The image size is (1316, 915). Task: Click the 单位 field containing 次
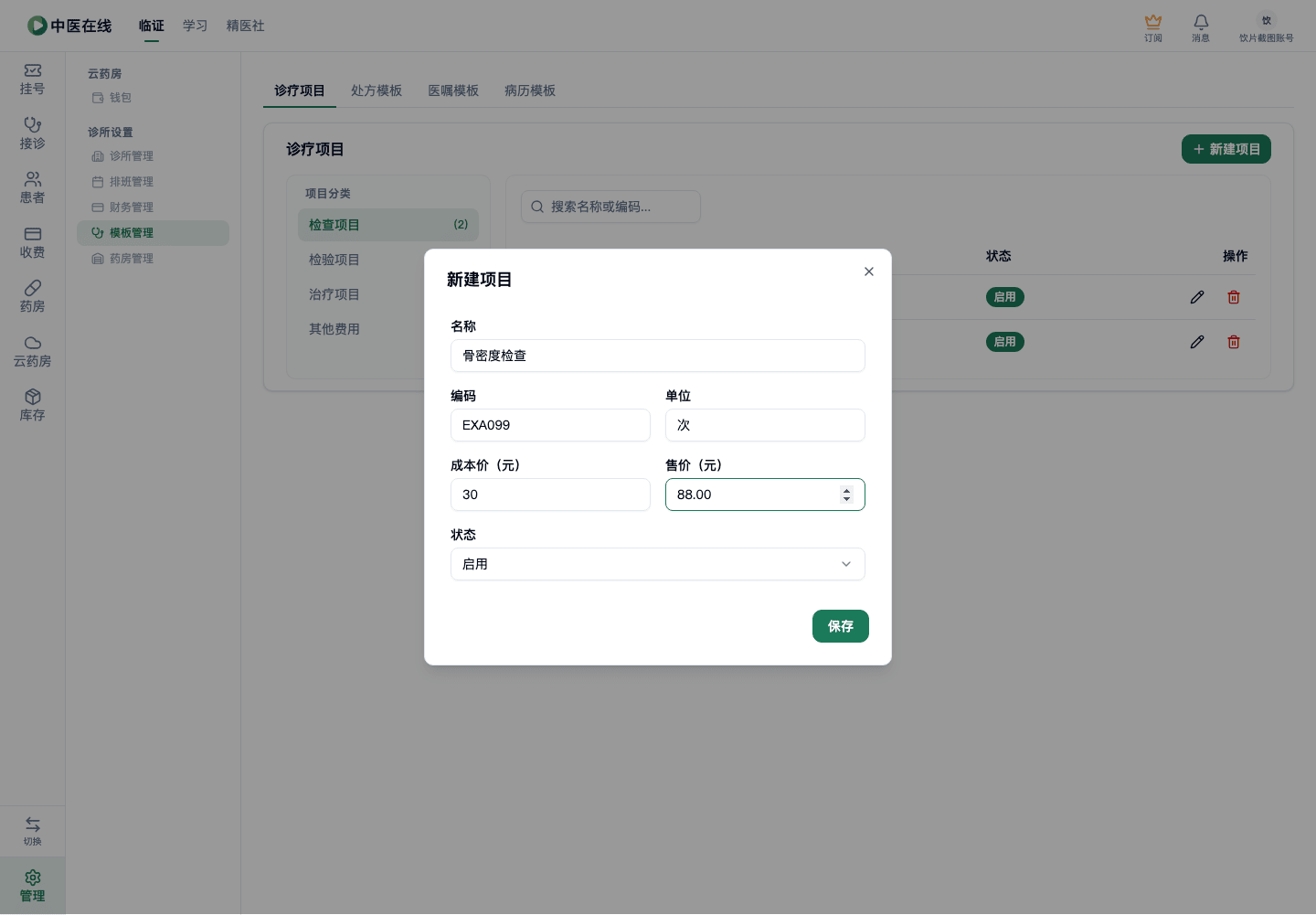pos(765,425)
